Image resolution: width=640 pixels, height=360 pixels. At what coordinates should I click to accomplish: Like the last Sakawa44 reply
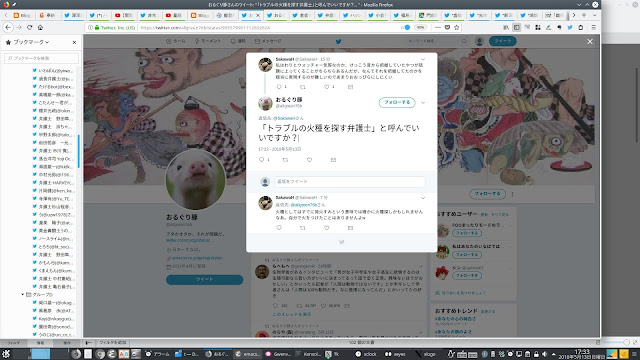(327, 228)
